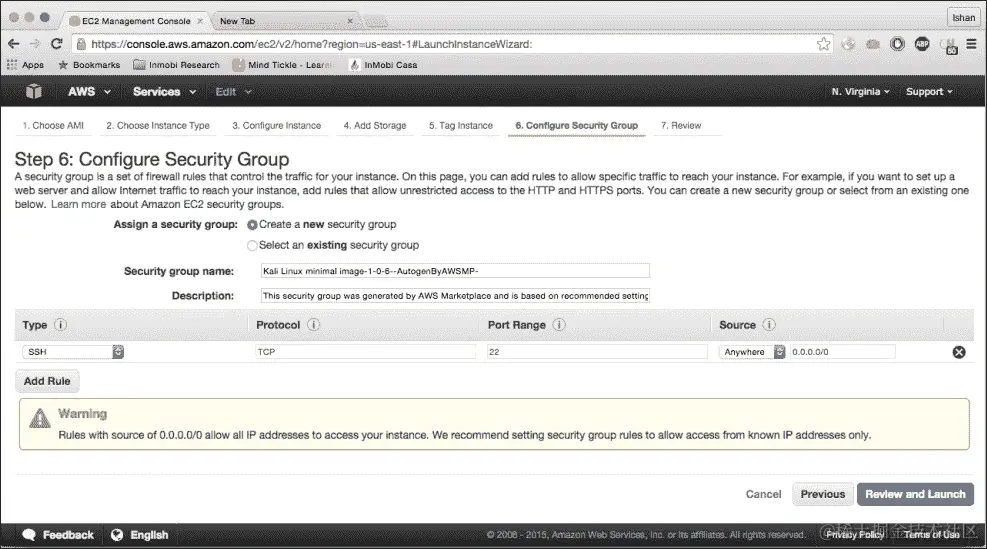The width and height of the screenshot is (987, 549).
Task: Click the source IP field 0.0.0.0/0
Action: tap(843, 352)
